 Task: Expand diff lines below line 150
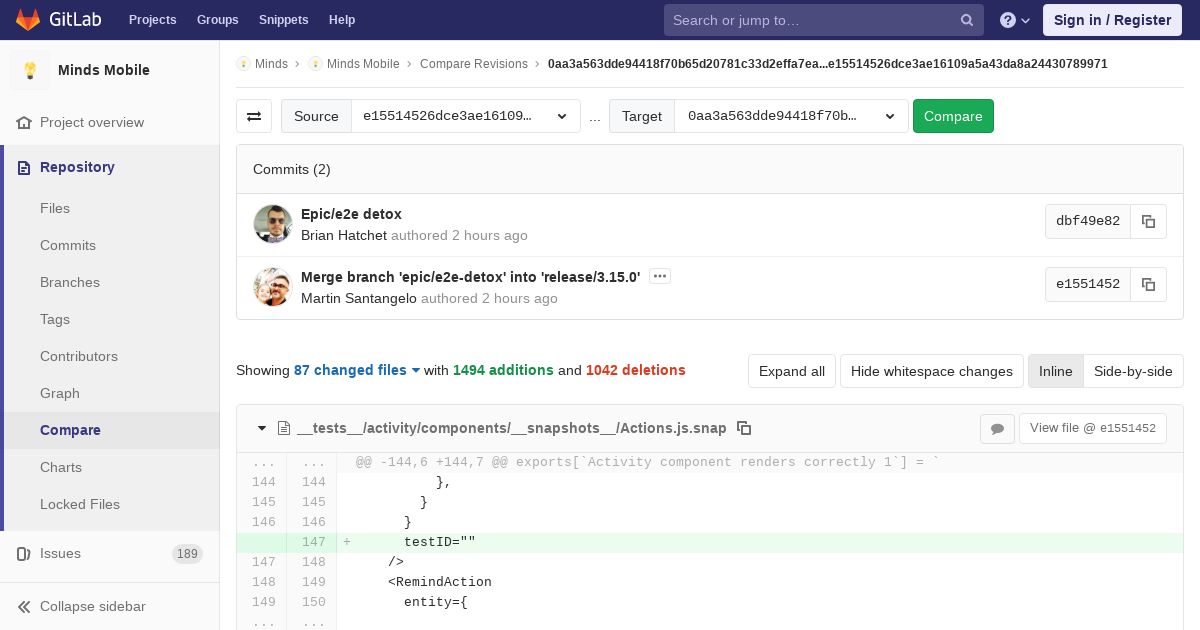click(286, 622)
